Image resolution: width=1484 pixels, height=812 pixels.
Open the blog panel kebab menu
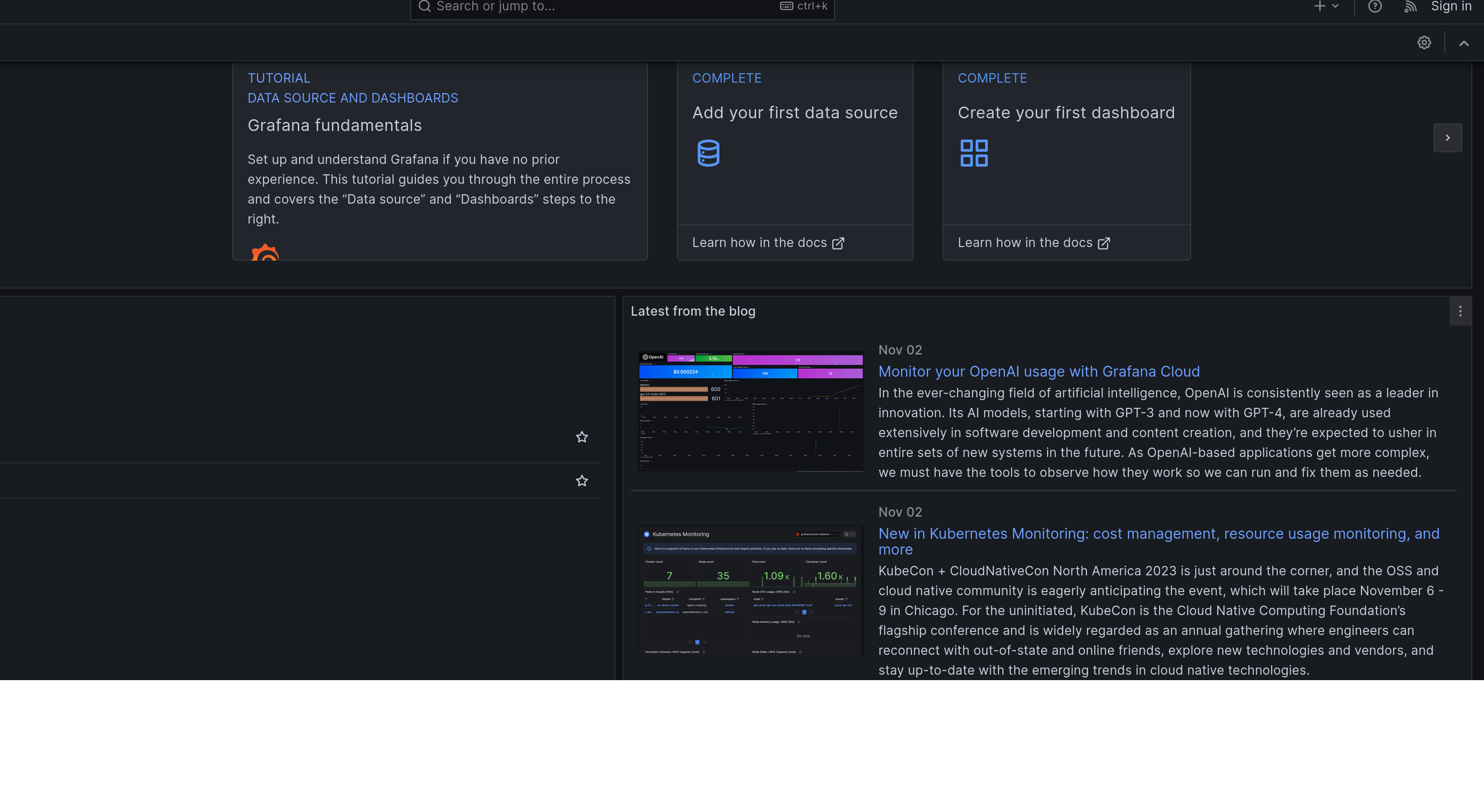tap(1461, 311)
